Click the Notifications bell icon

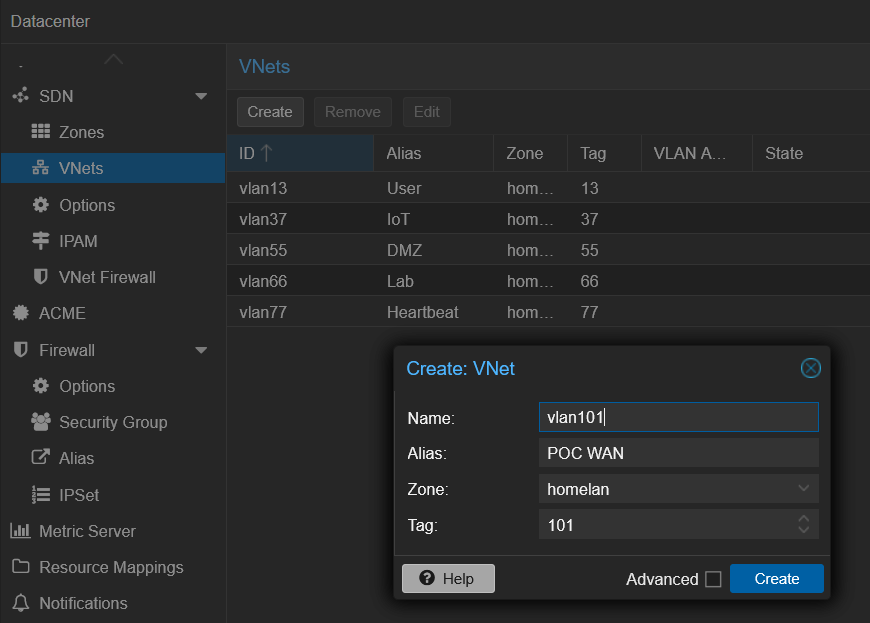(20, 603)
